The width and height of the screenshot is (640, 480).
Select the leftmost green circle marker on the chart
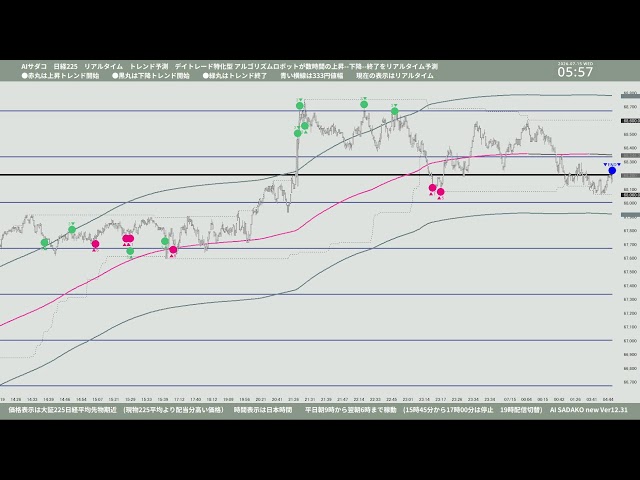(45, 243)
